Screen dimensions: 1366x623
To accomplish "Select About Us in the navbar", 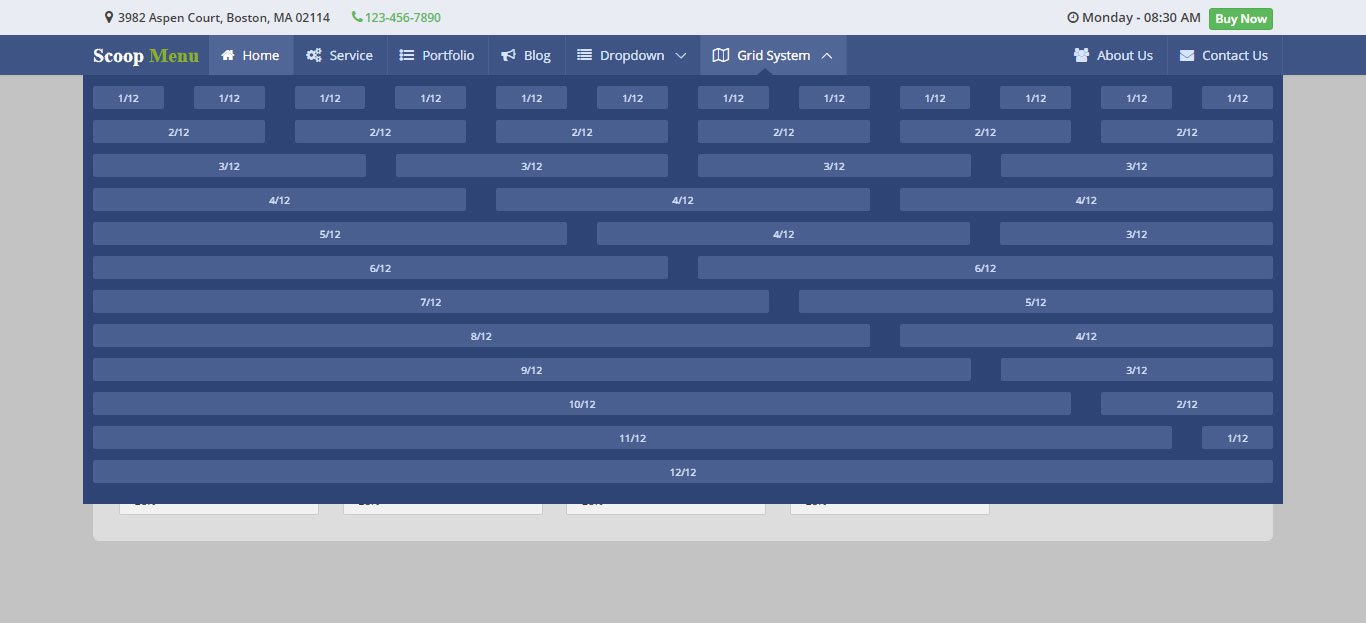I will click(x=1113, y=55).
